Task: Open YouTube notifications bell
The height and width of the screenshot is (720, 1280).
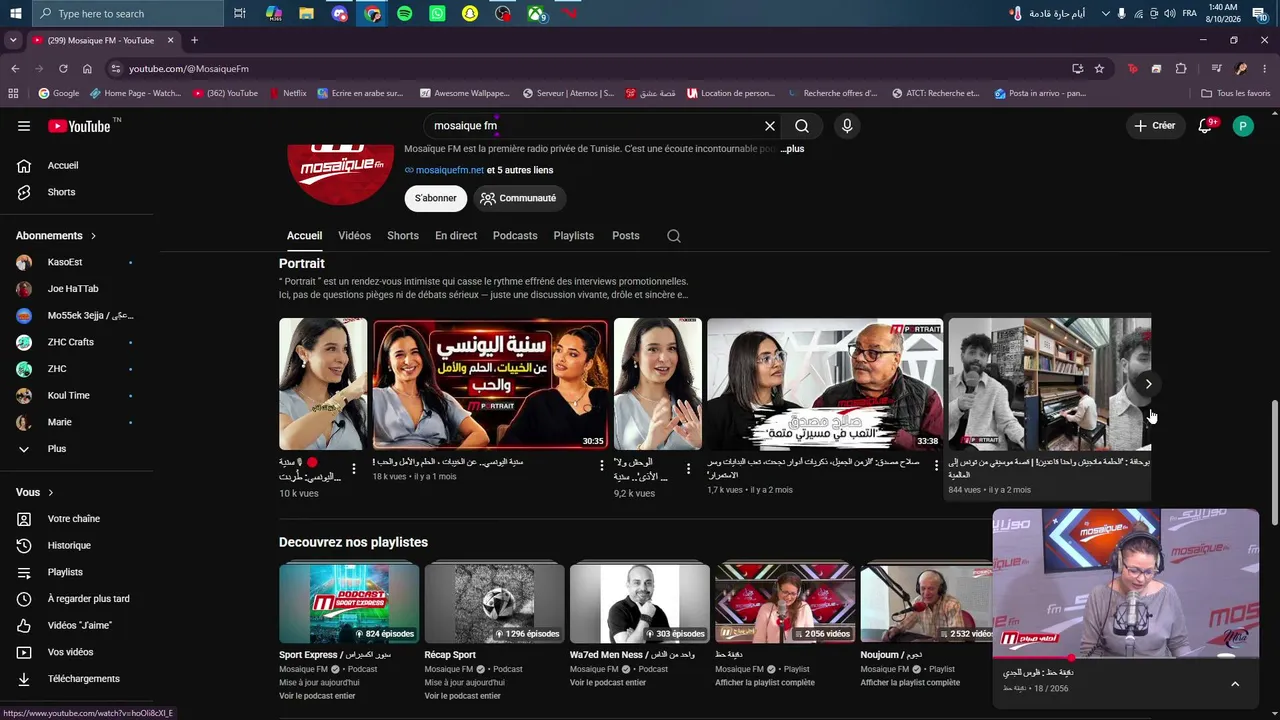Action: (1205, 126)
